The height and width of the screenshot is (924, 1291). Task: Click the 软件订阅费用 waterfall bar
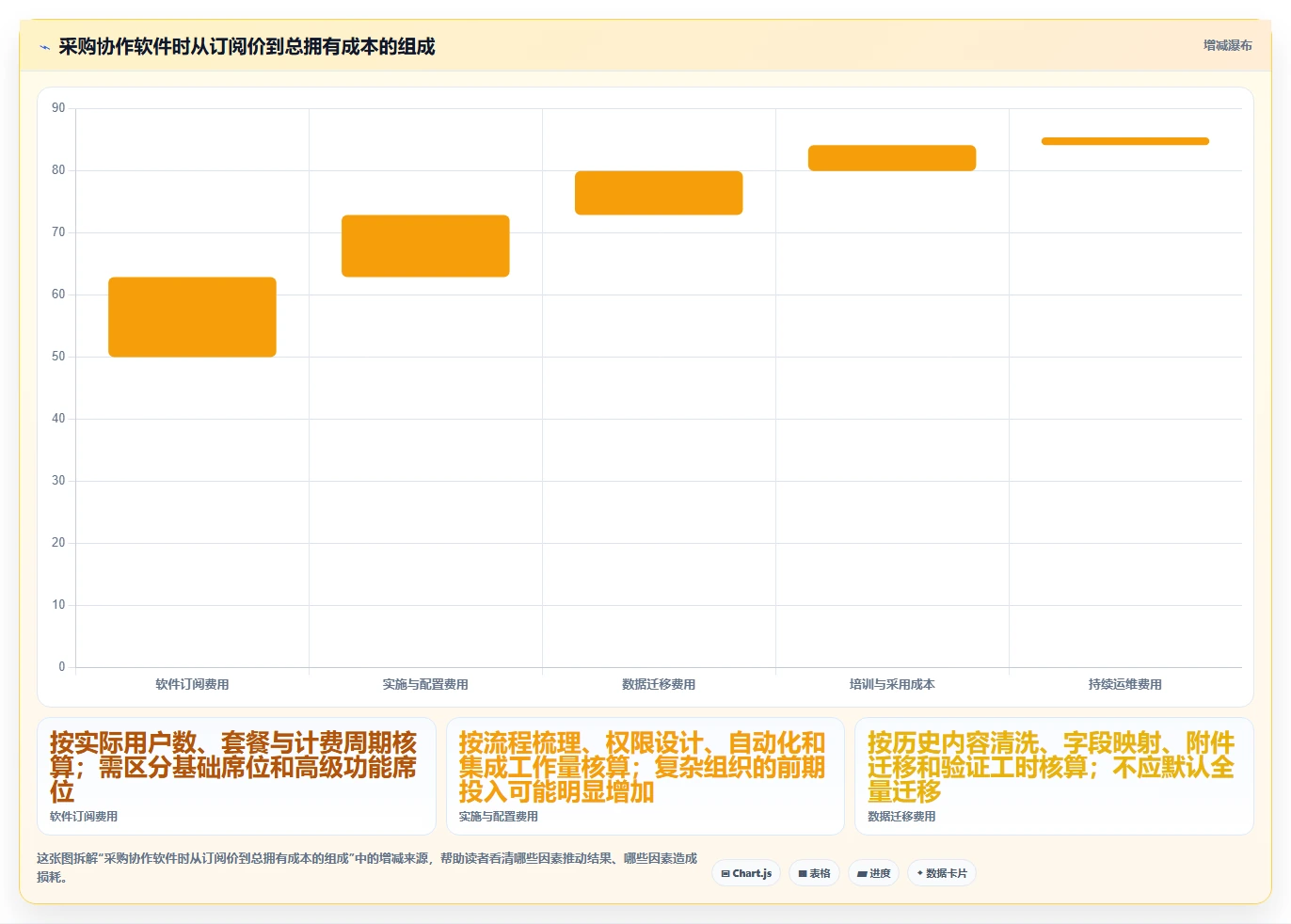tap(192, 317)
